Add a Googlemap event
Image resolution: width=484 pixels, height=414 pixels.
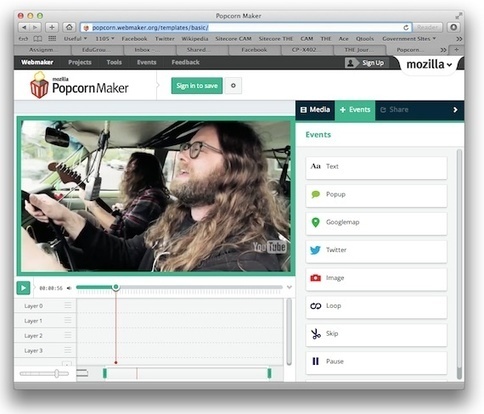point(376,224)
